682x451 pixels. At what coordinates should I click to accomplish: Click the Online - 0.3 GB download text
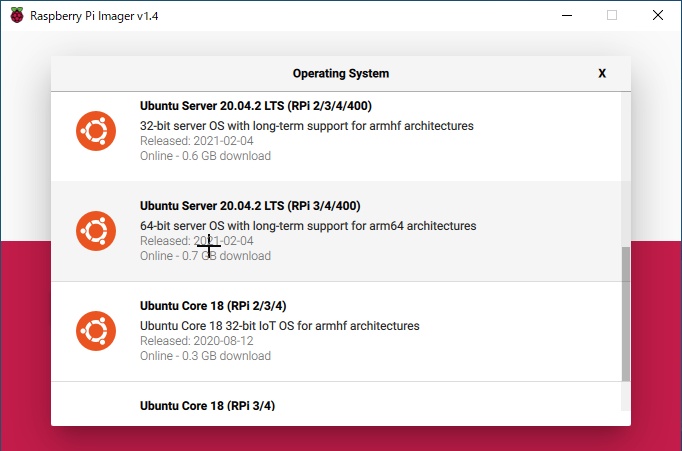coord(205,356)
